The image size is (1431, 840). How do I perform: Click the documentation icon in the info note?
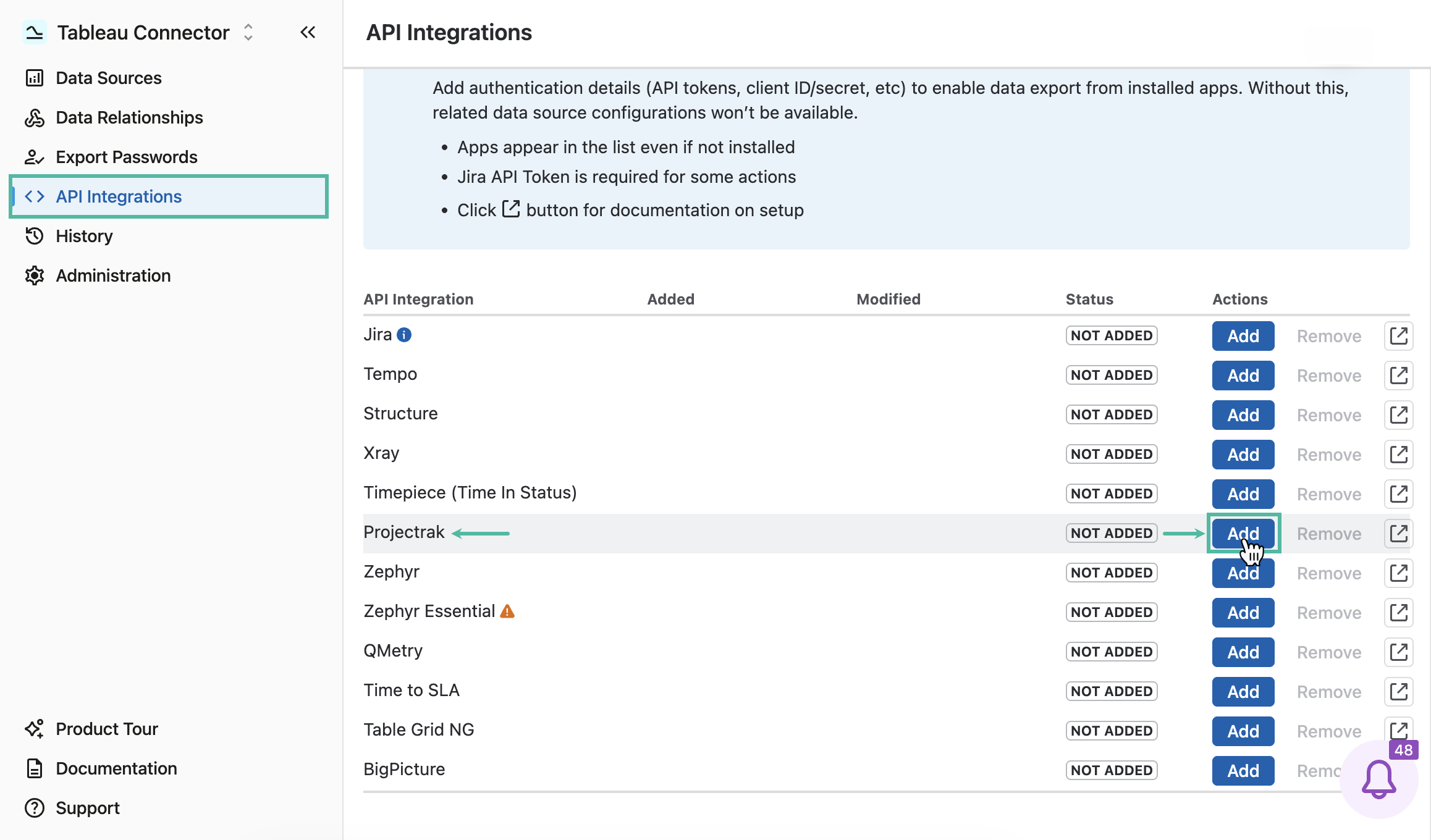[511, 209]
